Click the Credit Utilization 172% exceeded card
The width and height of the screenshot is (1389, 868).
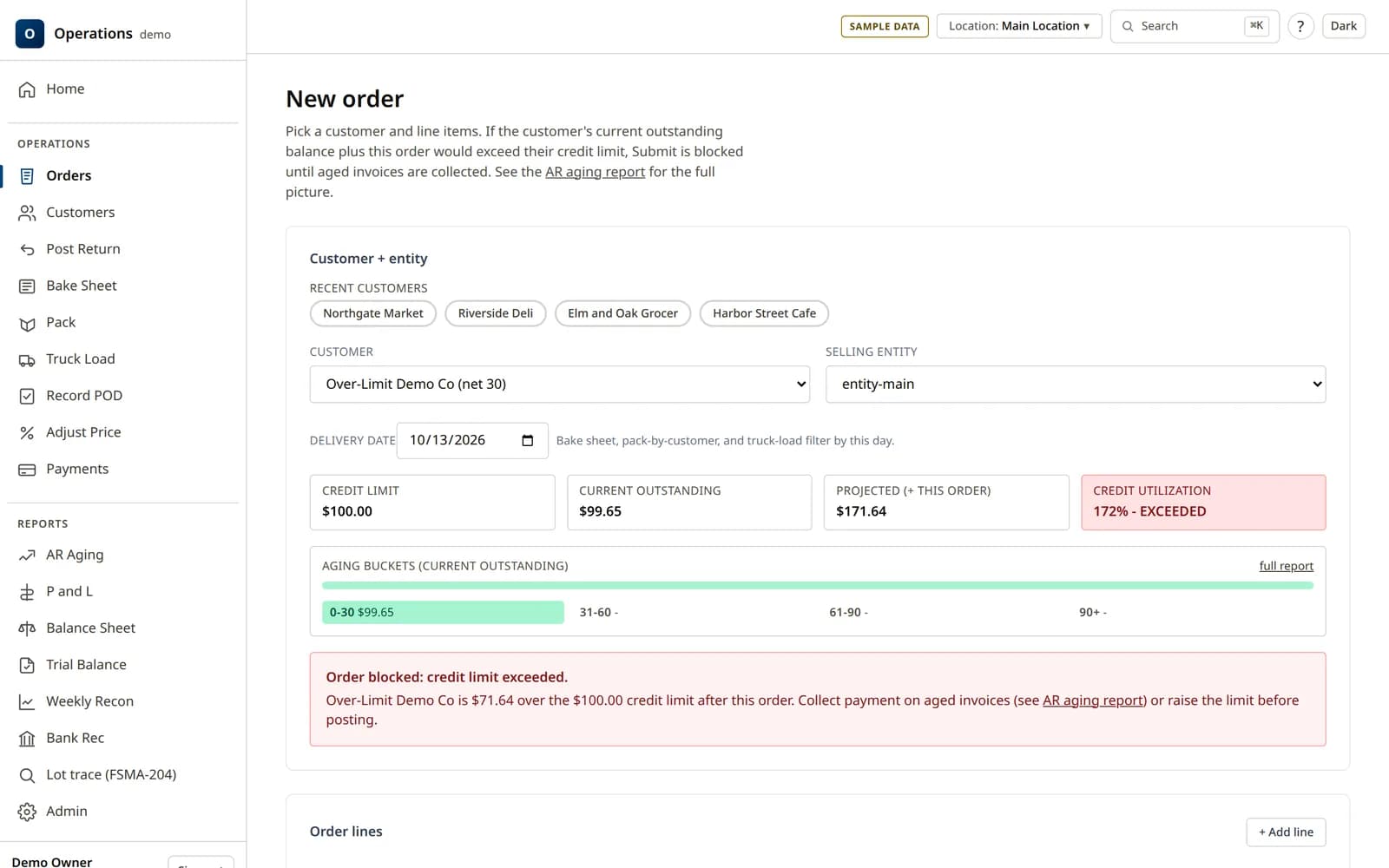point(1203,502)
